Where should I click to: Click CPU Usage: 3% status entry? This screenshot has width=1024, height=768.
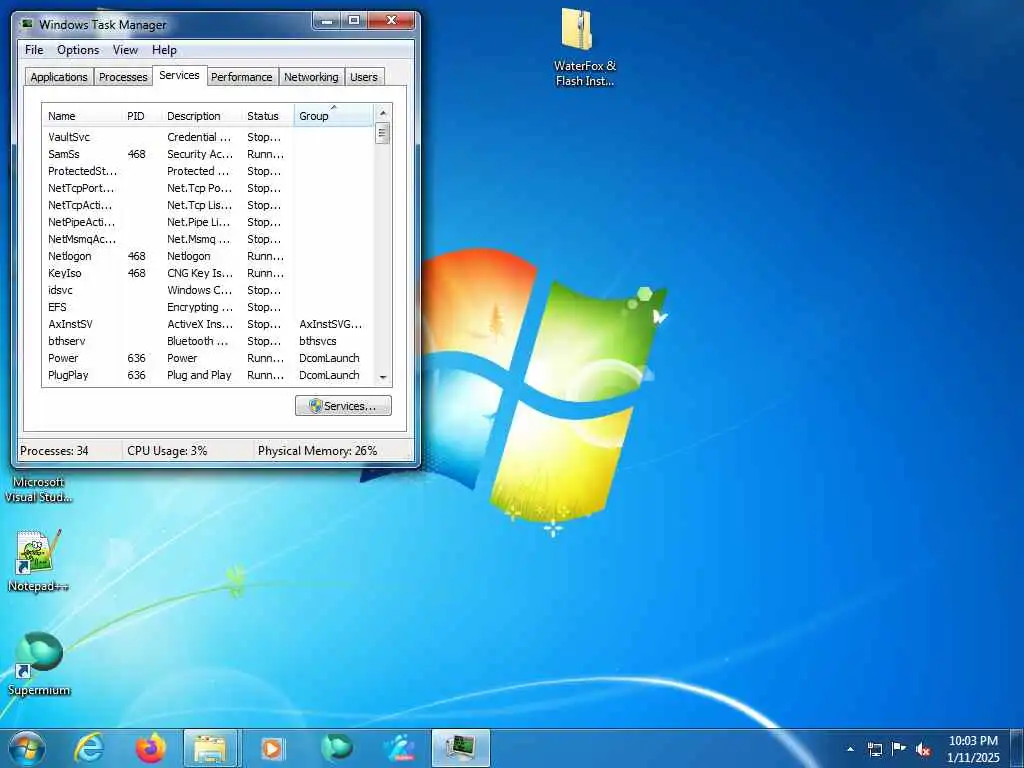pyautogui.click(x=167, y=451)
